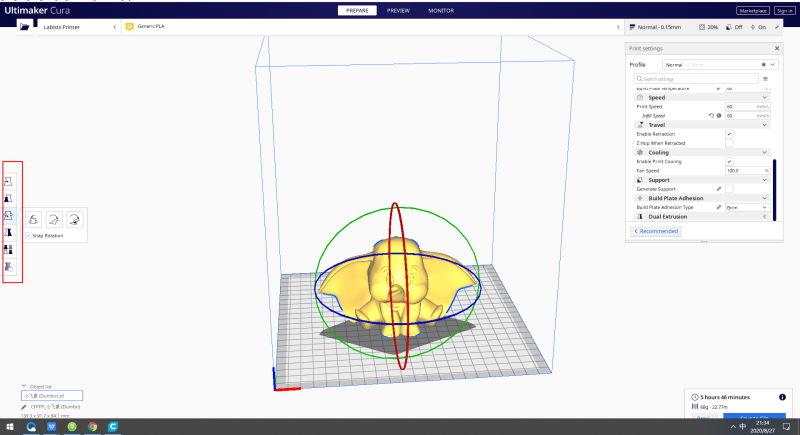Switch to the MONITOR stage tab

(441, 11)
